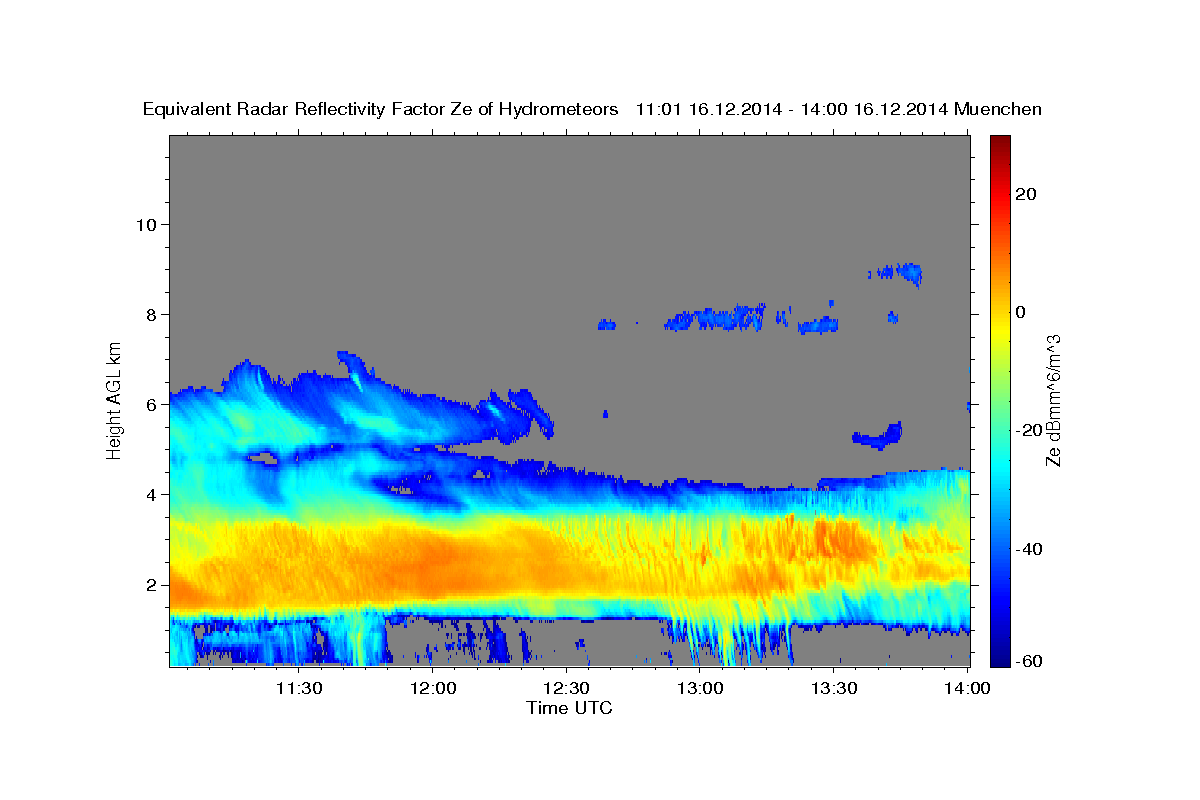The image size is (1200, 800).
Task: Click the 13:30 time tick label
Action: tap(834, 688)
